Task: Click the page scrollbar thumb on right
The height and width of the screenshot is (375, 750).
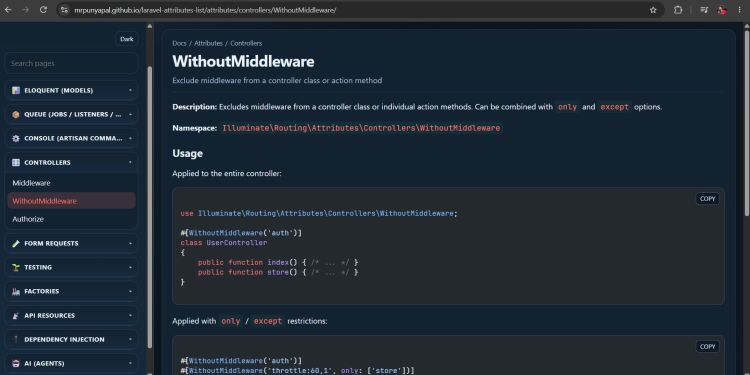Action: 747,122
